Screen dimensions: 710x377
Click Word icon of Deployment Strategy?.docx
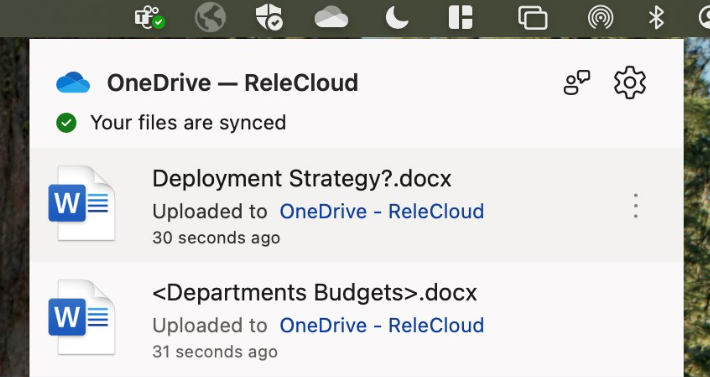pyautogui.click(x=82, y=203)
